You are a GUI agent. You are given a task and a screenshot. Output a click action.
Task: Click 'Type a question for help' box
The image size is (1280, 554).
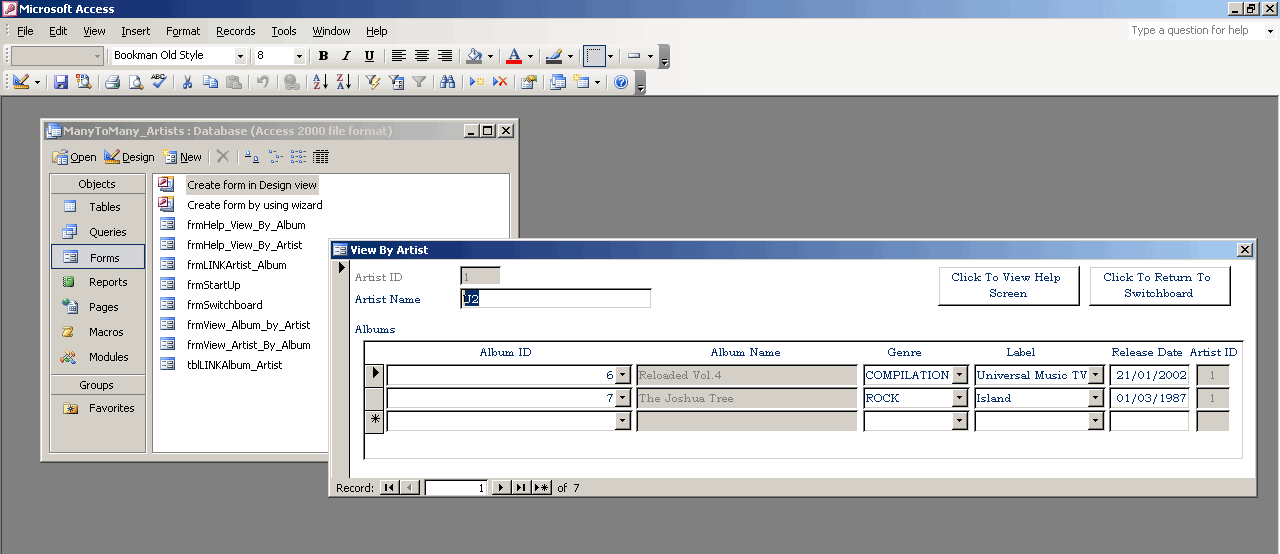tap(1196, 31)
